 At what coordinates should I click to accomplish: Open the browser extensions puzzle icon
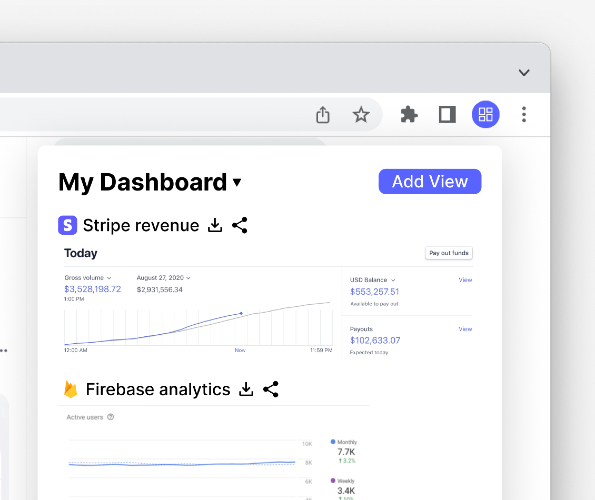point(409,115)
